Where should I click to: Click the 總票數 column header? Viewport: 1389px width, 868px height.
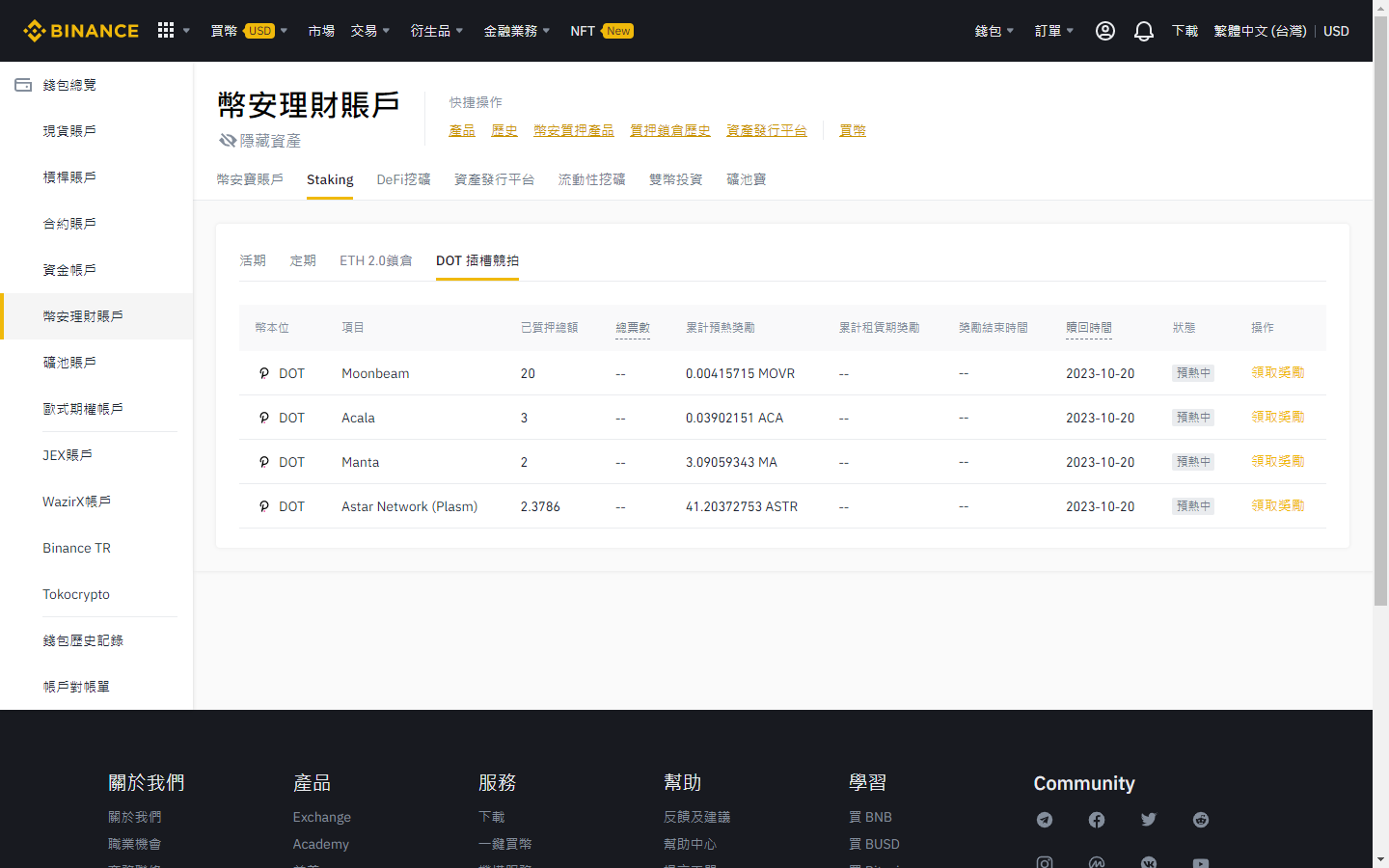tap(633, 328)
